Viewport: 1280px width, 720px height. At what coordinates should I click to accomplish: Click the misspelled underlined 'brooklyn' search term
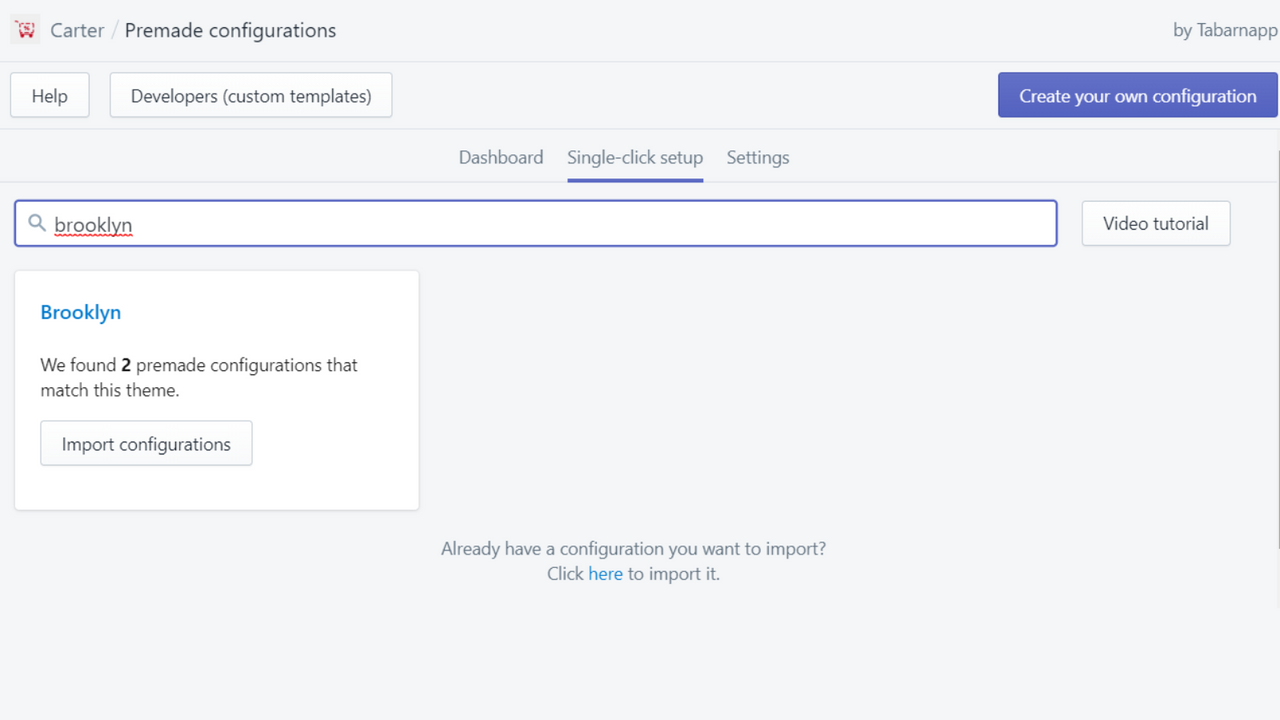pos(93,224)
